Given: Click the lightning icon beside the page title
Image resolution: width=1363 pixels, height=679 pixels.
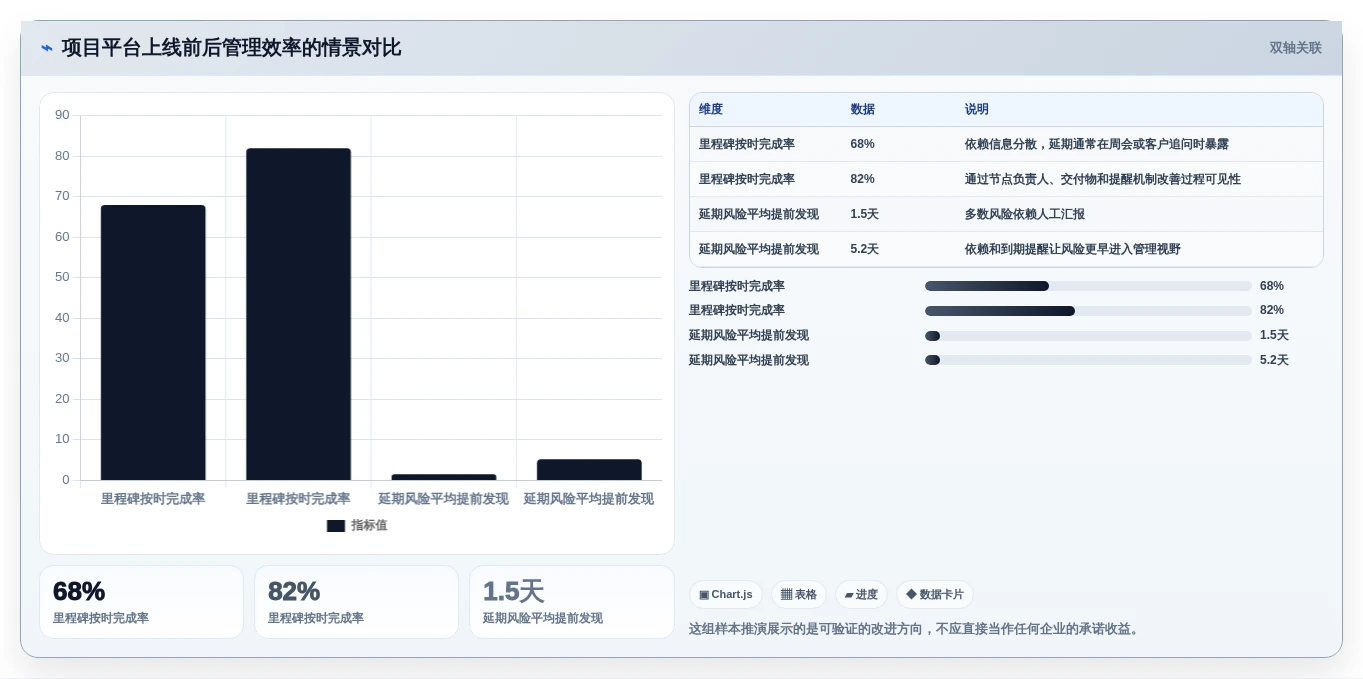Looking at the screenshot, I should point(47,48).
